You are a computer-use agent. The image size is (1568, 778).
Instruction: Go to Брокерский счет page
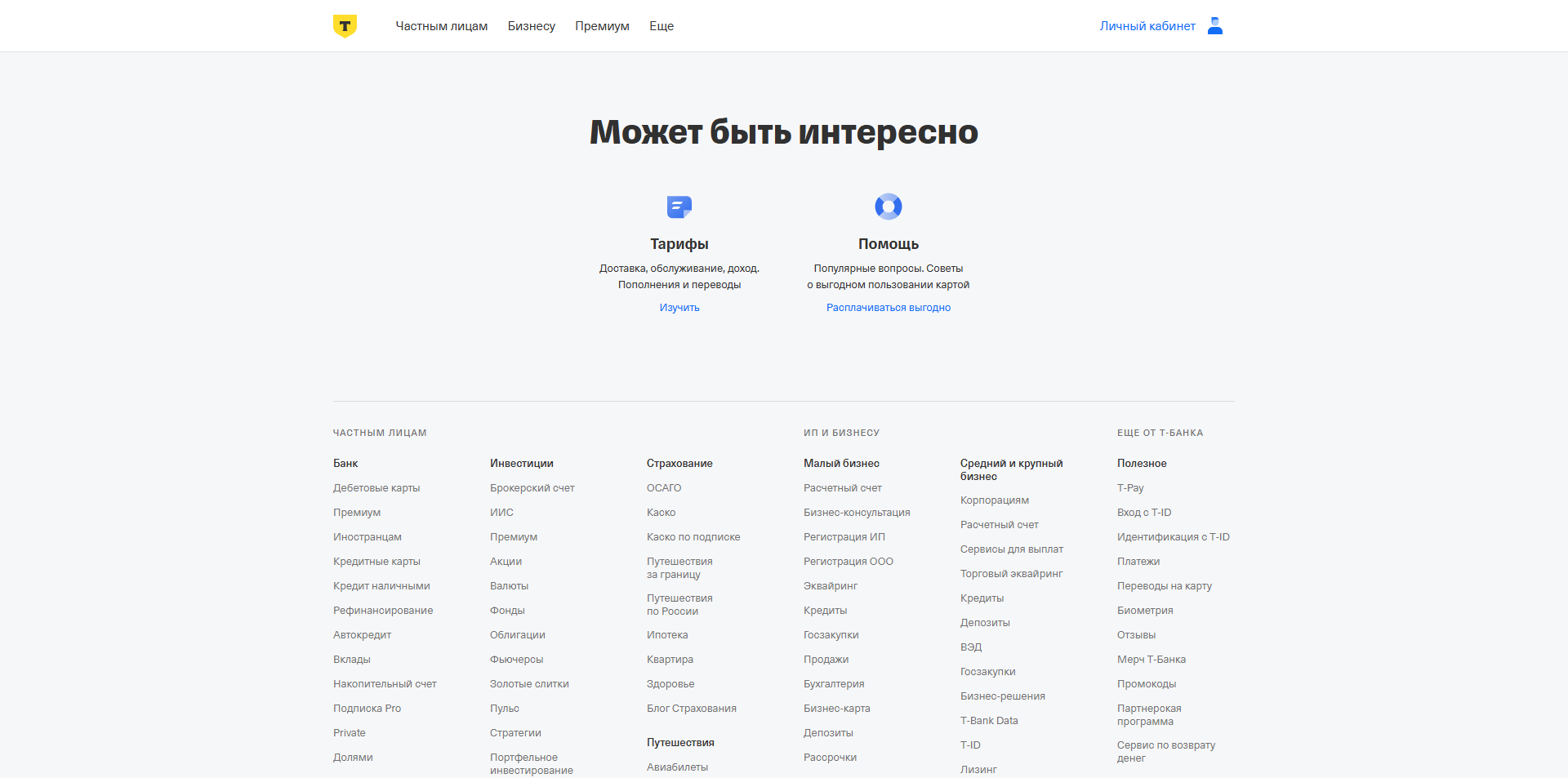pos(532,488)
